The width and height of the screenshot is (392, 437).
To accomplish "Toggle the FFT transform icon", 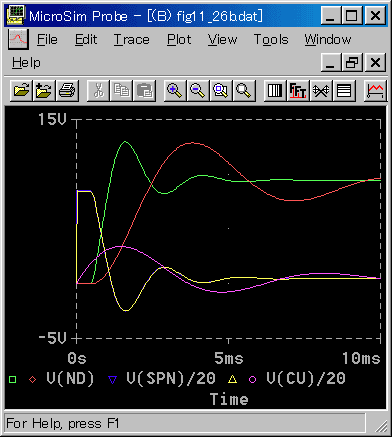I will coord(298,90).
